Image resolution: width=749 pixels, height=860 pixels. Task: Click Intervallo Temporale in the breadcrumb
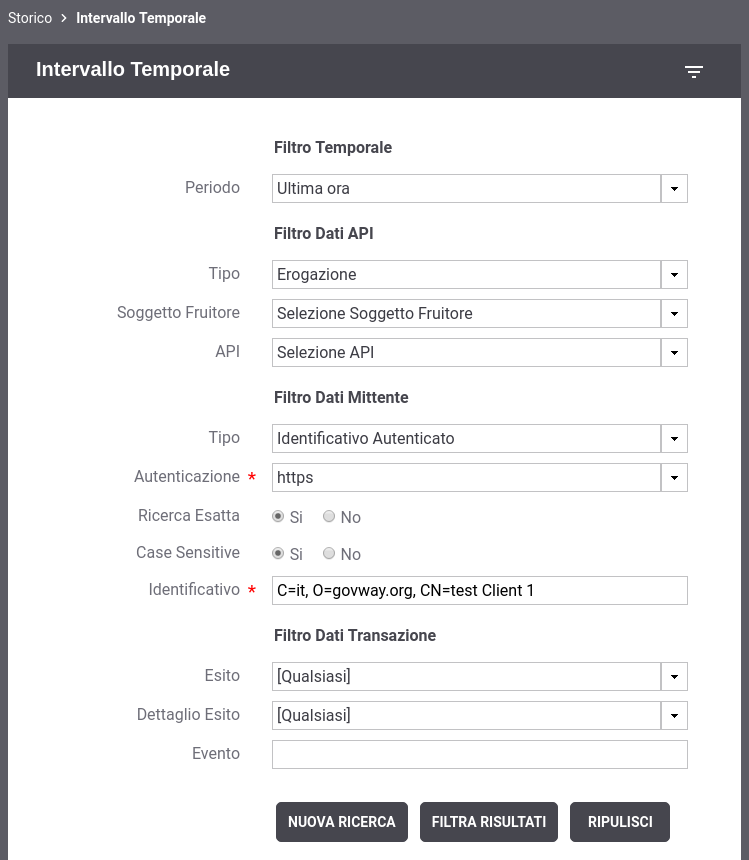point(141,18)
